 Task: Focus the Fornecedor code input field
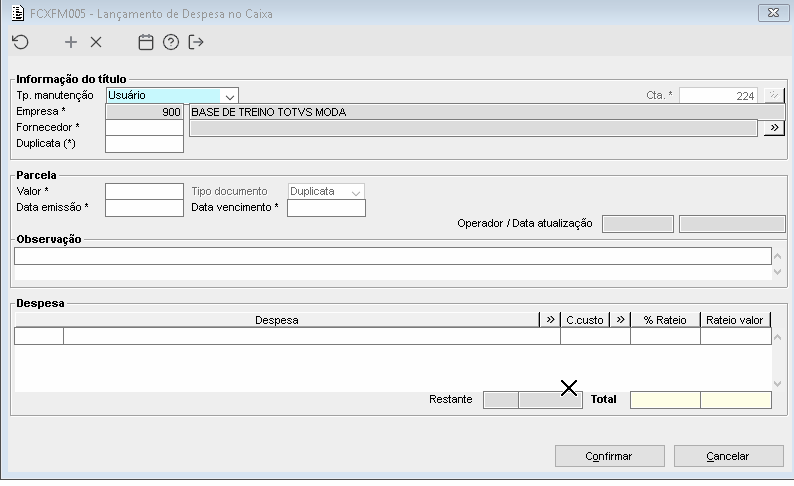144,128
